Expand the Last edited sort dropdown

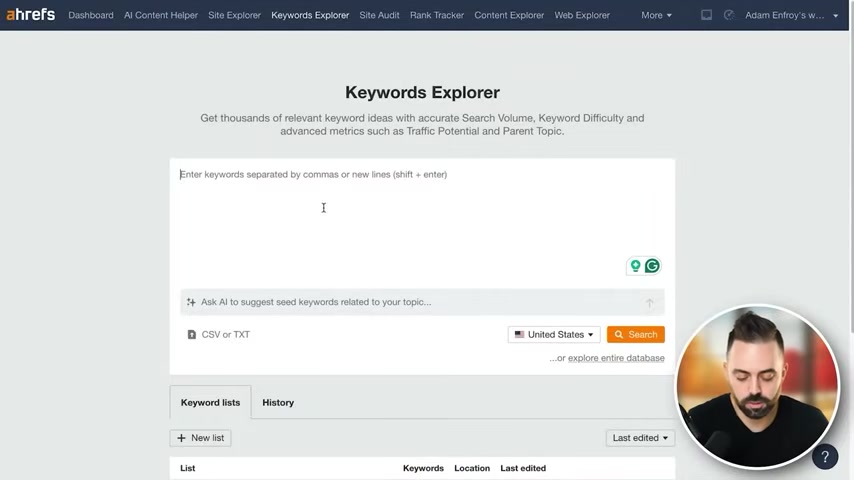pos(640,438)
